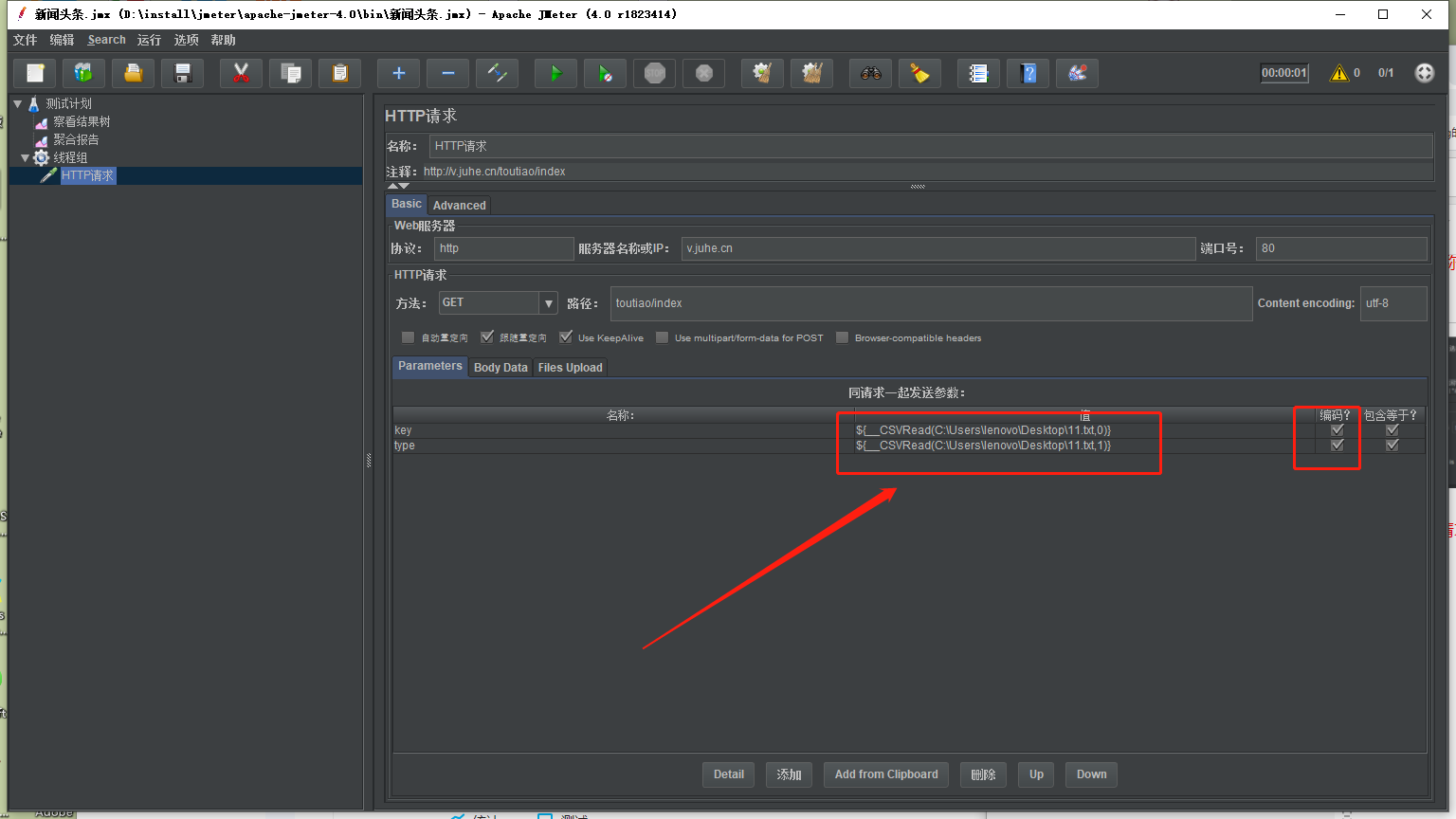Click the Shutdown test icon
Image resolution: width=1456 pixels, height=819 pixels.
pos(703,73)
